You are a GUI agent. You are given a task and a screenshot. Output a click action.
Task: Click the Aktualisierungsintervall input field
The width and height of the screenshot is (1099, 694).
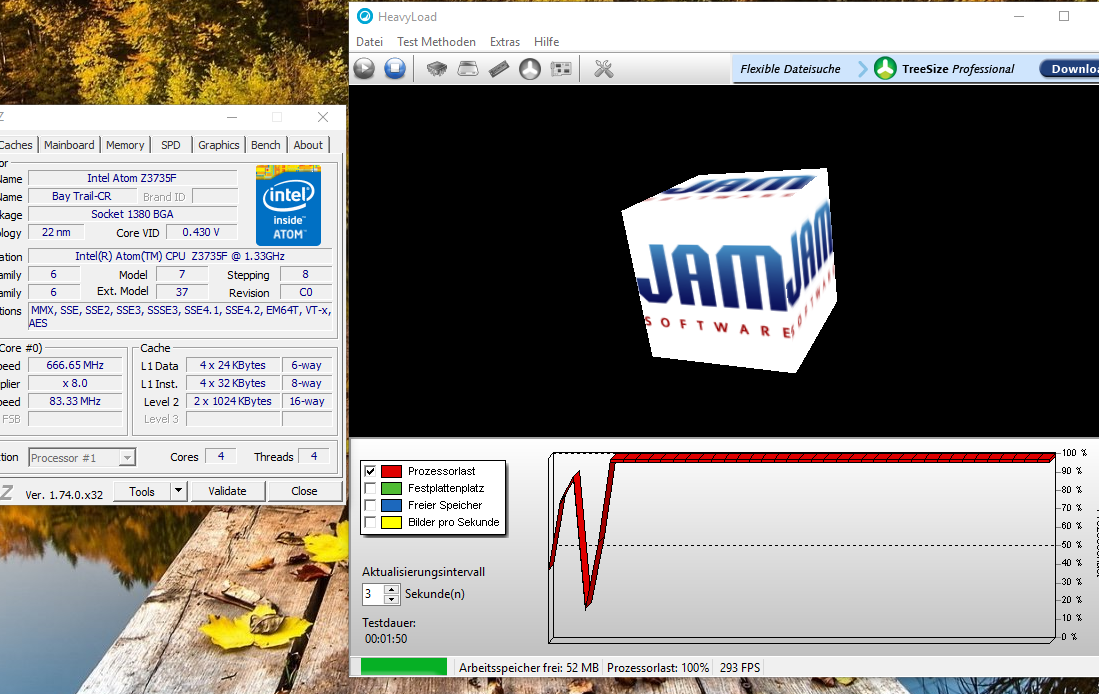[x=374, y=594]
